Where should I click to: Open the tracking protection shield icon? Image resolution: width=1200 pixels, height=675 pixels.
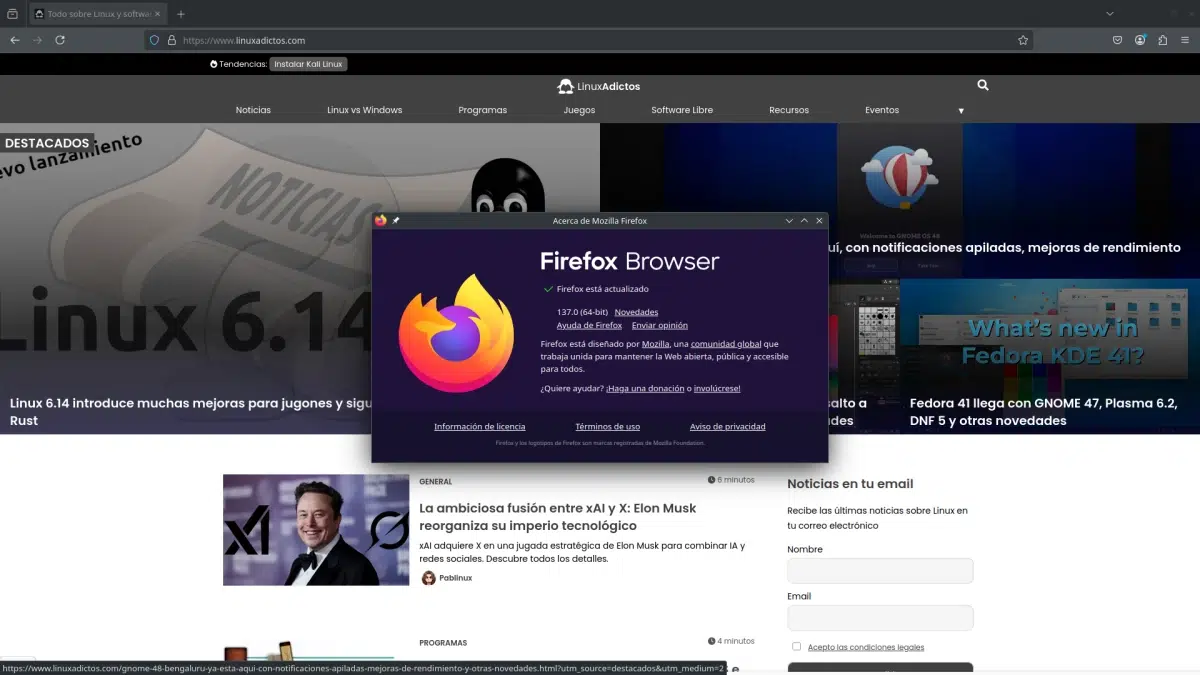click(154, 40)
